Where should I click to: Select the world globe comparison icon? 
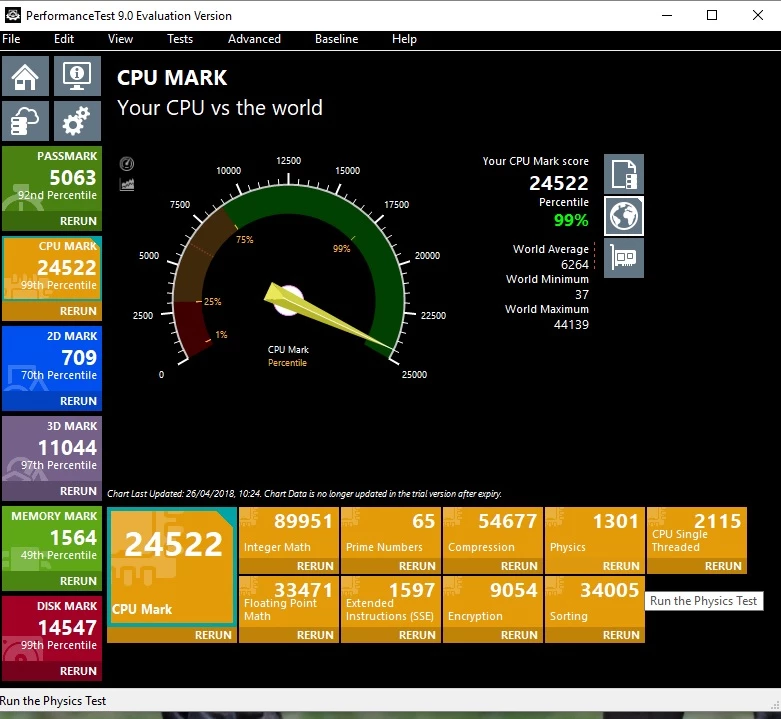click(x=624, y=216)
